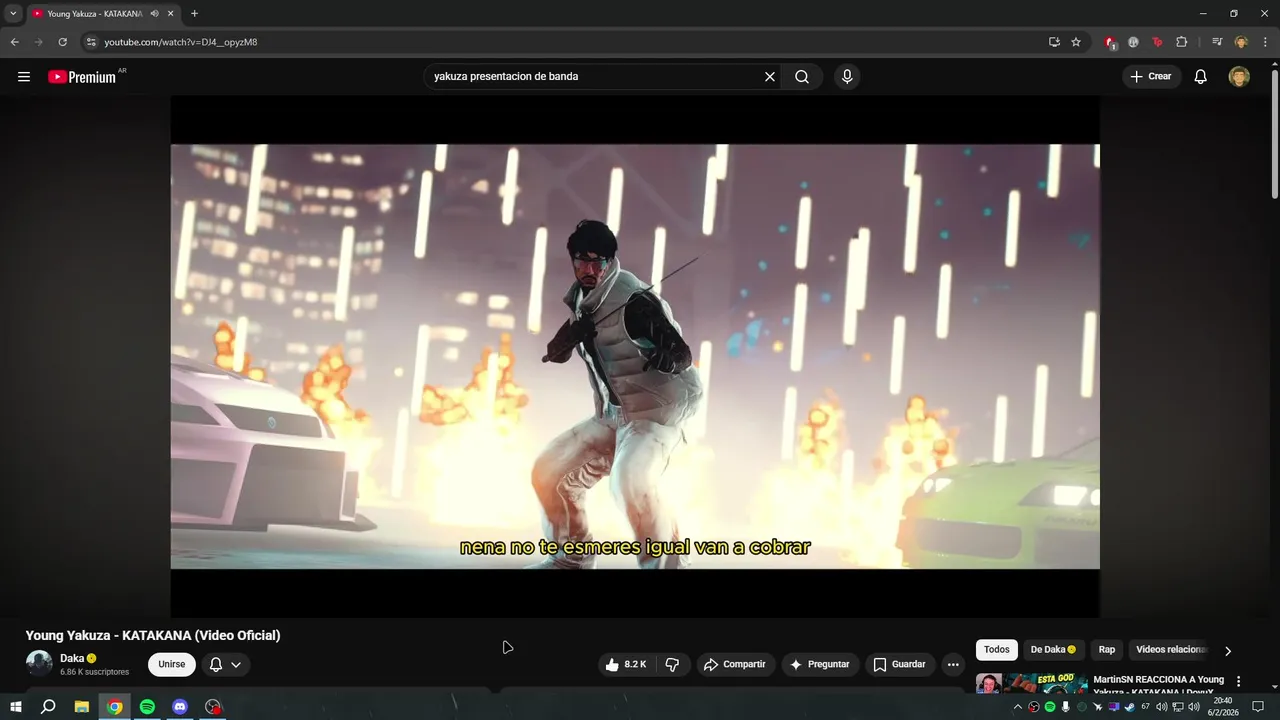Viewport: 1280px width, 720px height.
Task: Open Windows Start menu
Action: (16, 707)
